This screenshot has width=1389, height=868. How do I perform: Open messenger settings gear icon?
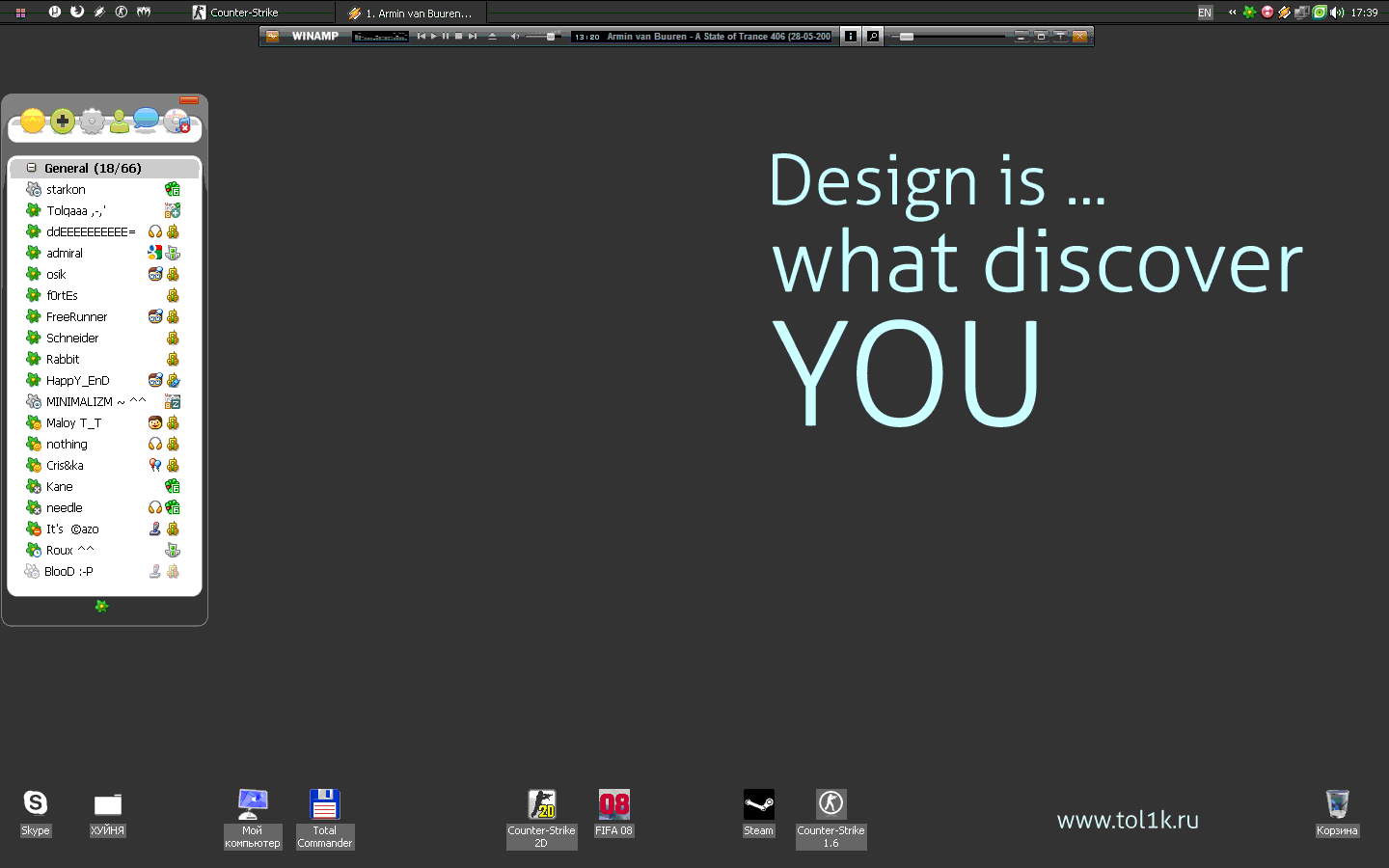click(x=92, y=121)
